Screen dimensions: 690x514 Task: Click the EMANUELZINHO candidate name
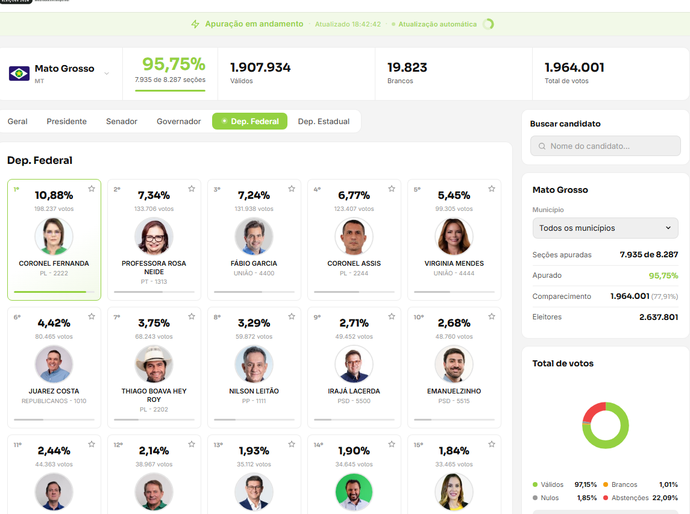pyautogui.click(x=454, y=391)
